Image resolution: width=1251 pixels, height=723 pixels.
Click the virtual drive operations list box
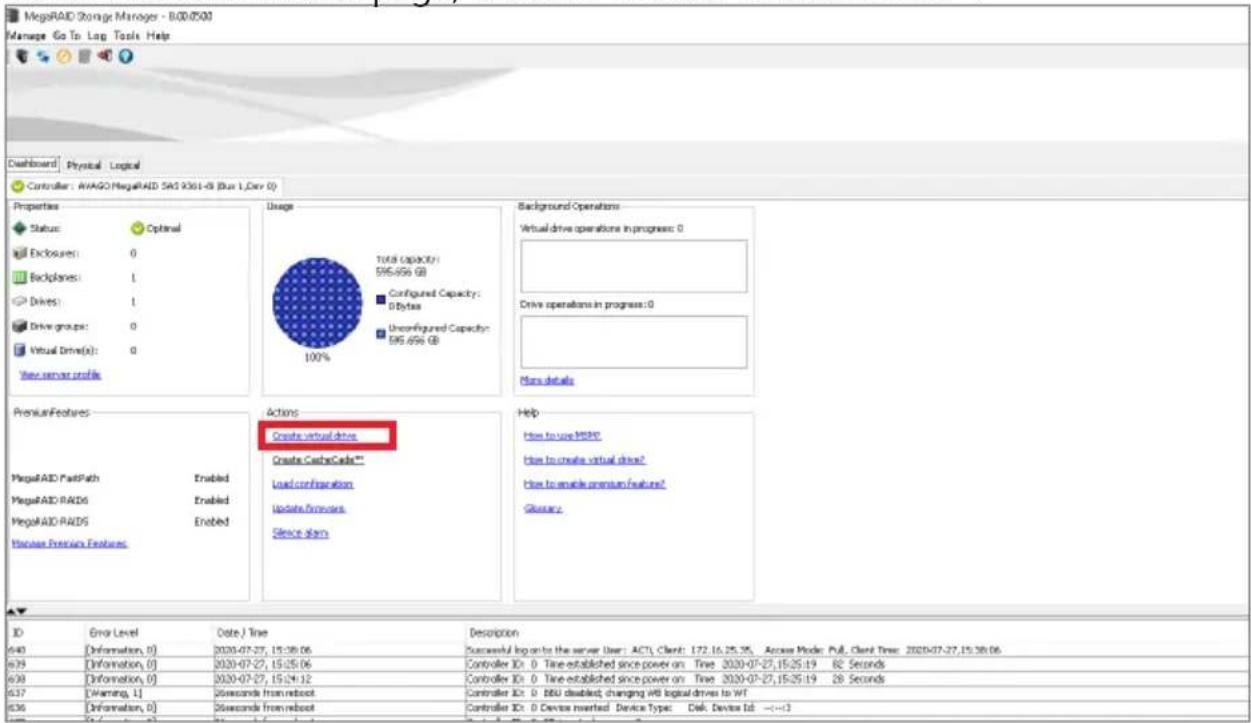[633, 266]
